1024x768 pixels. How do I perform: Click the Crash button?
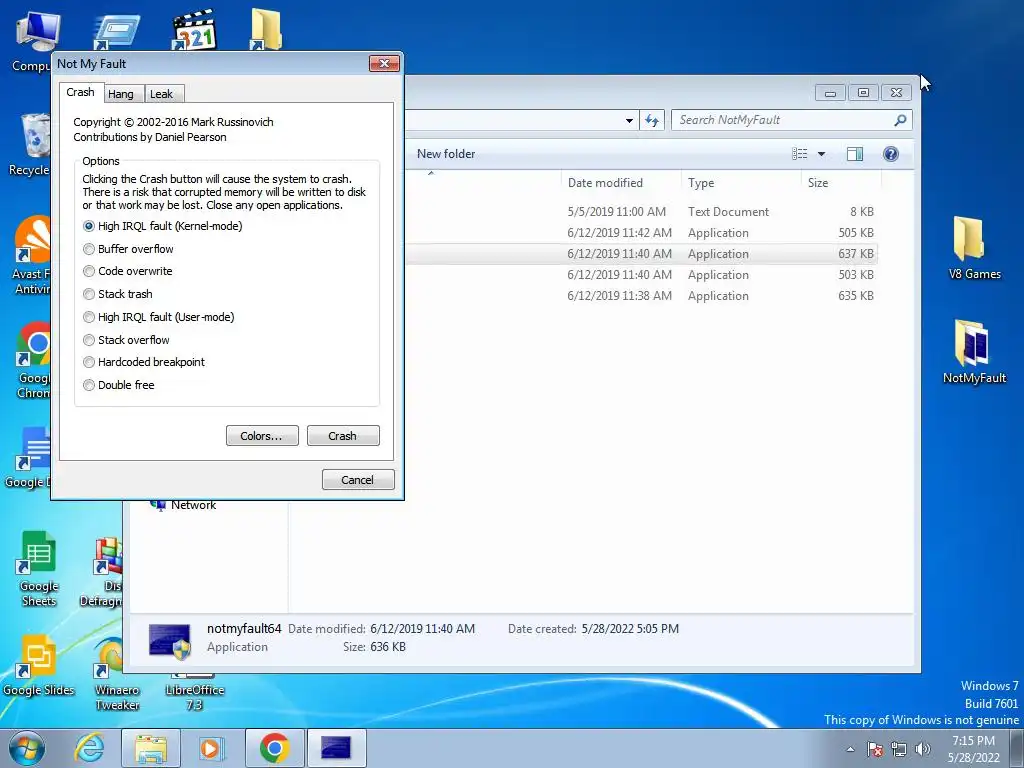tap(343, 436)
